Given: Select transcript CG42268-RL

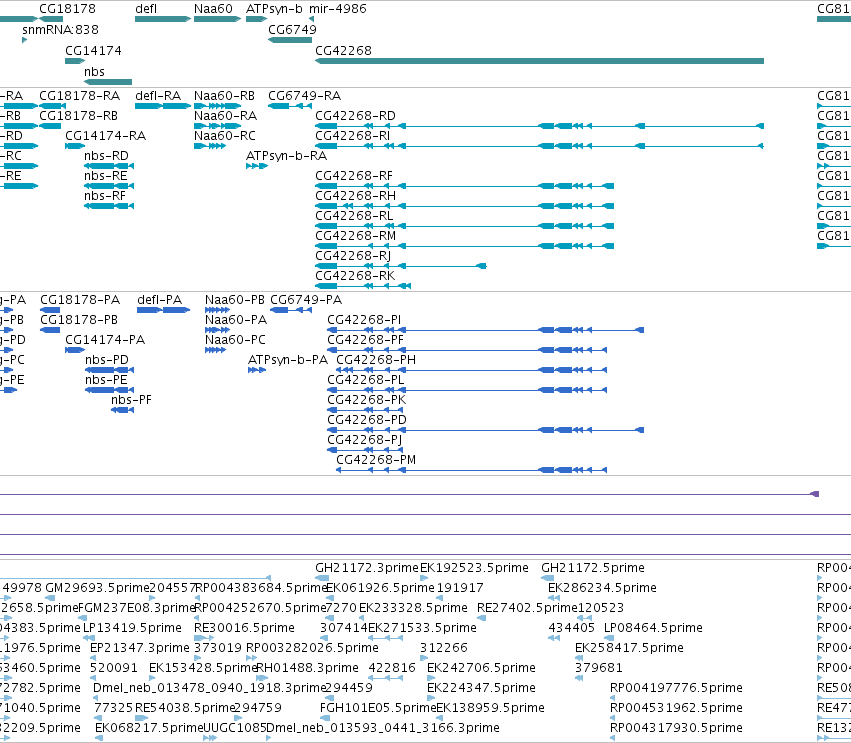Looking at the screenshot, I should coord(465,226).
